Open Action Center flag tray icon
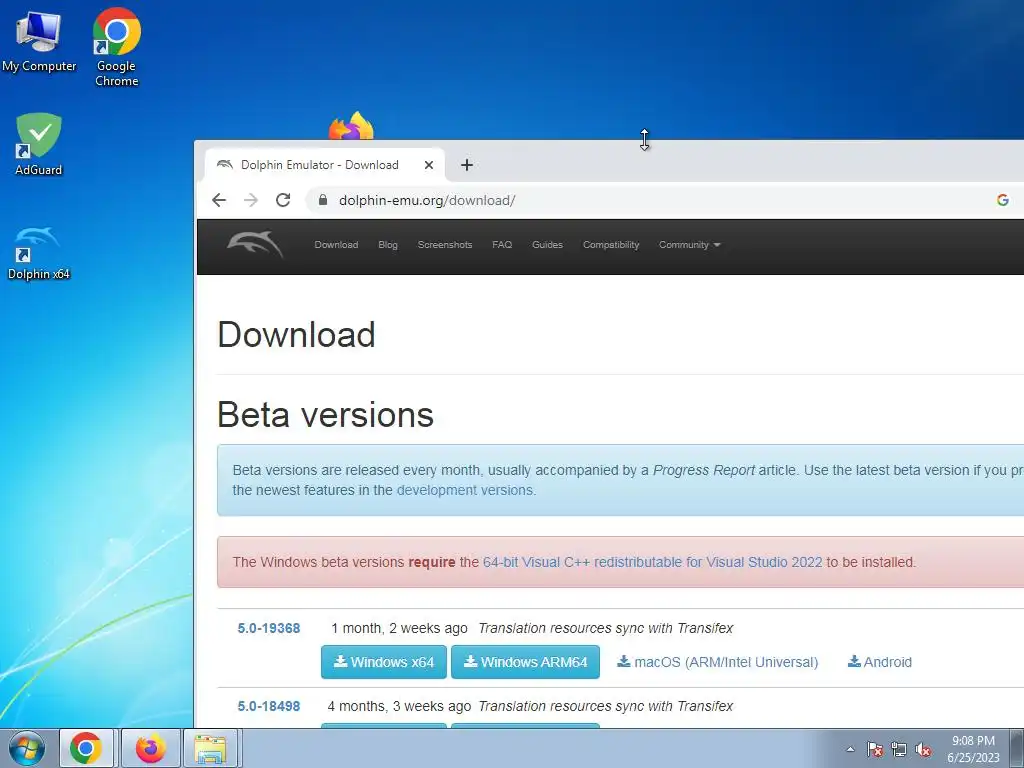Viewport: 1024px width, 768px height. pyautogui.click(x=874, y=749)
